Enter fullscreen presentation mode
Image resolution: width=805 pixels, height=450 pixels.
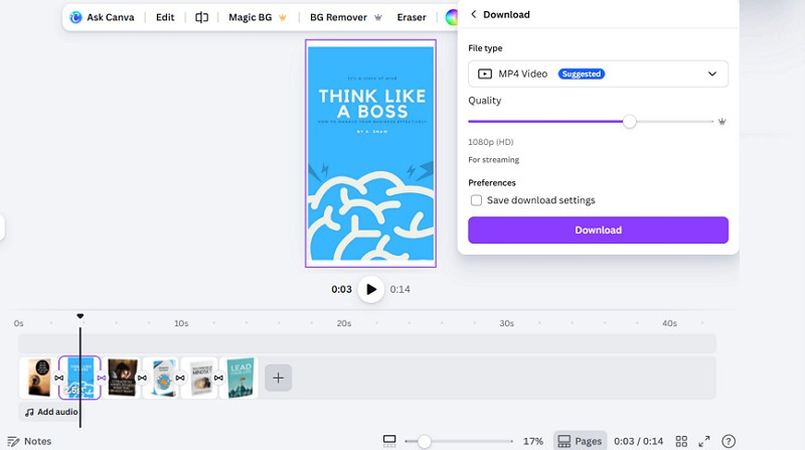tap(704, 441)
